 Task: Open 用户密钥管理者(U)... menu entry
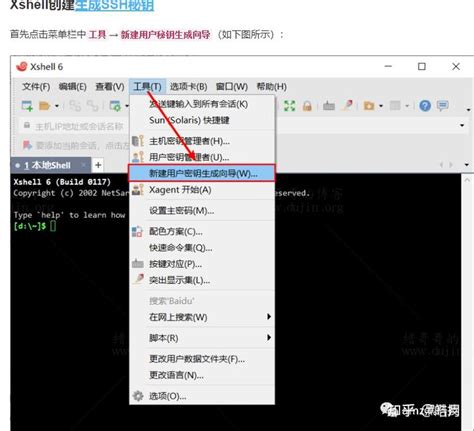tap(202, 157)
